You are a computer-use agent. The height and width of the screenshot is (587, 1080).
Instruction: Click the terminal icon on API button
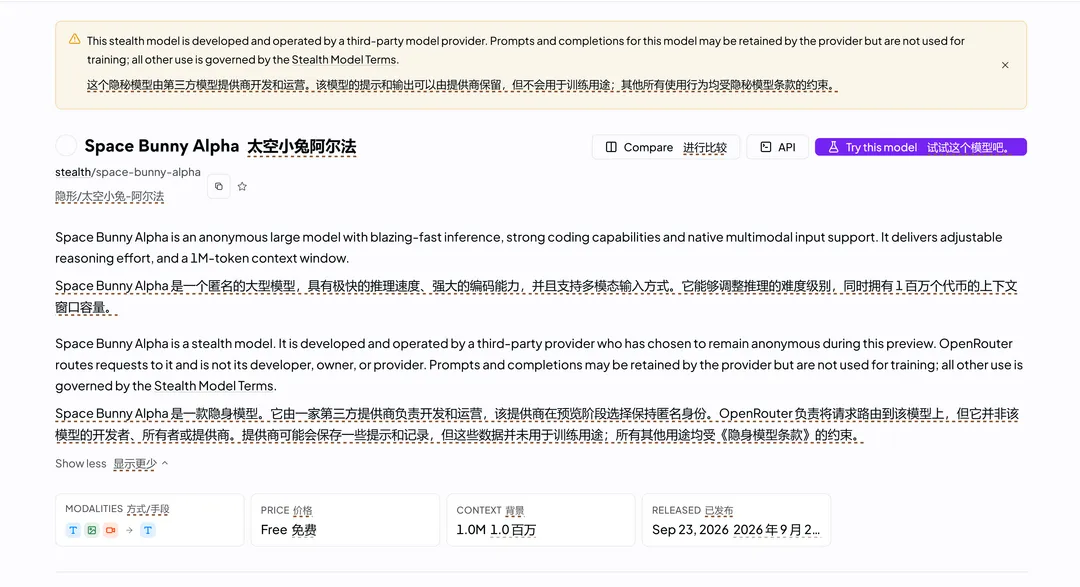pyautogui.click(x=766, y=147)
